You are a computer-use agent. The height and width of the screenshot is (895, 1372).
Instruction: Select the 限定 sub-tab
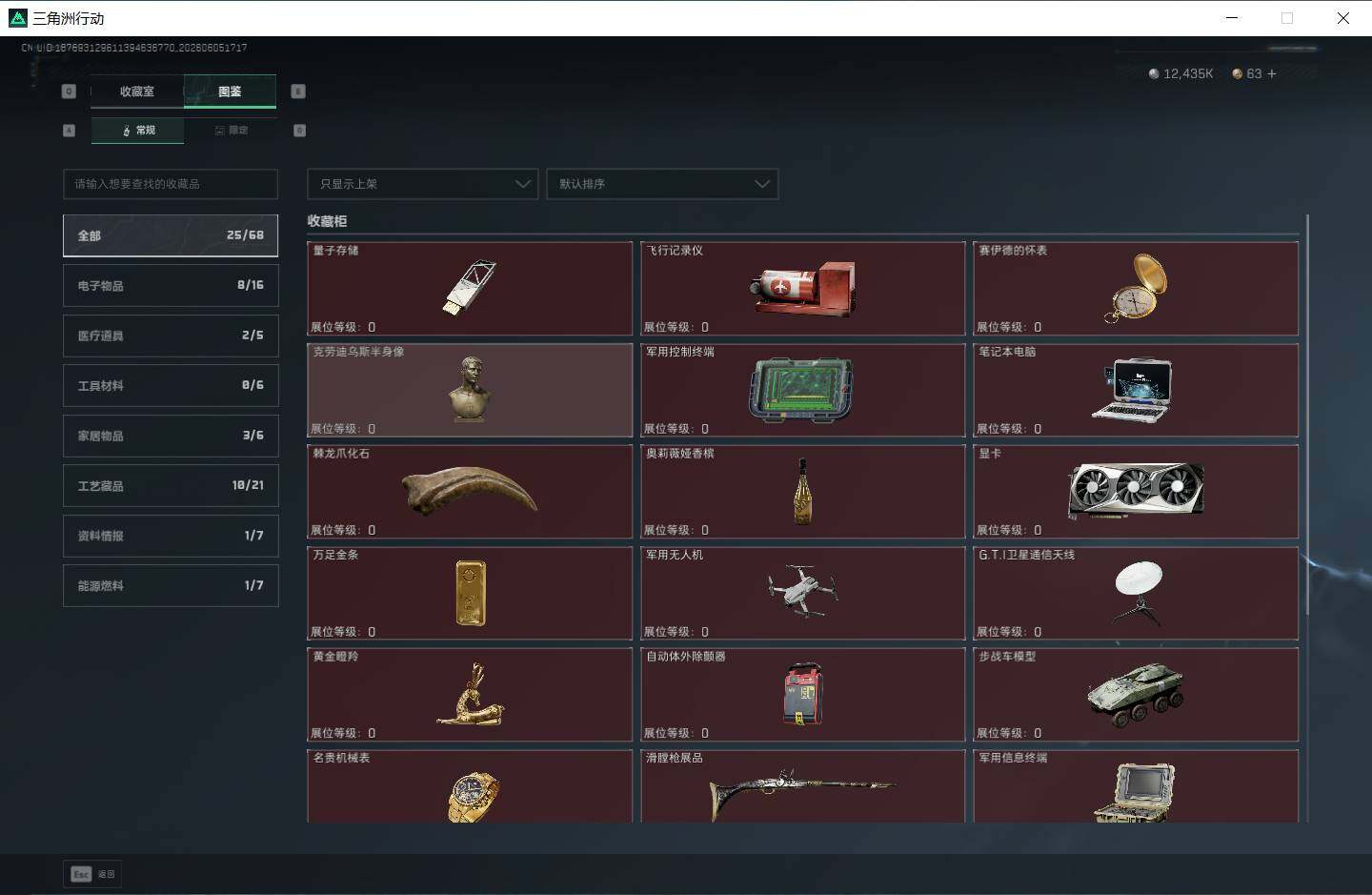pos(231,131)
